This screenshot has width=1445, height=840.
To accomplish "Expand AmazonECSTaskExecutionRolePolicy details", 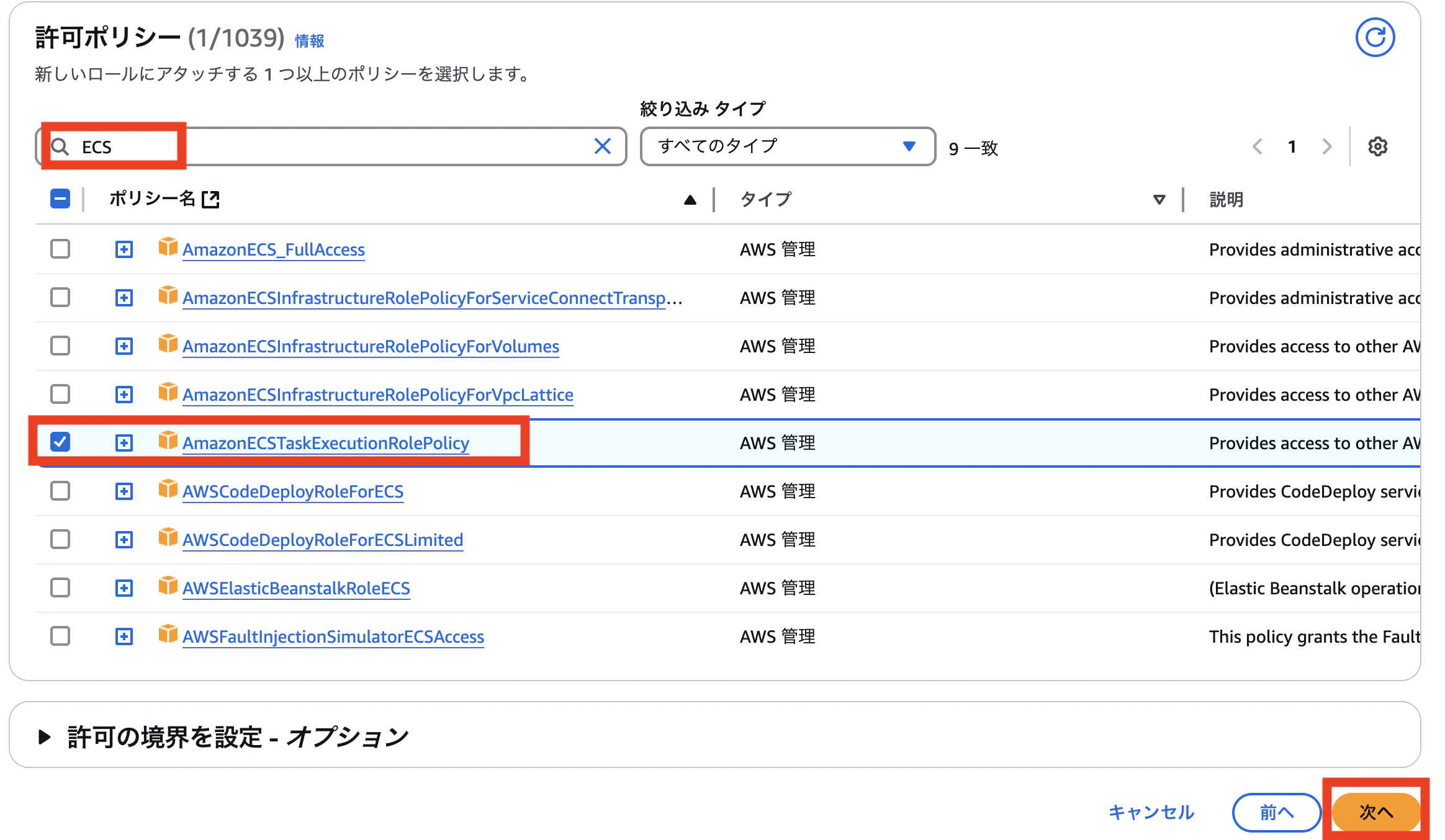I will tap(124, 443).
